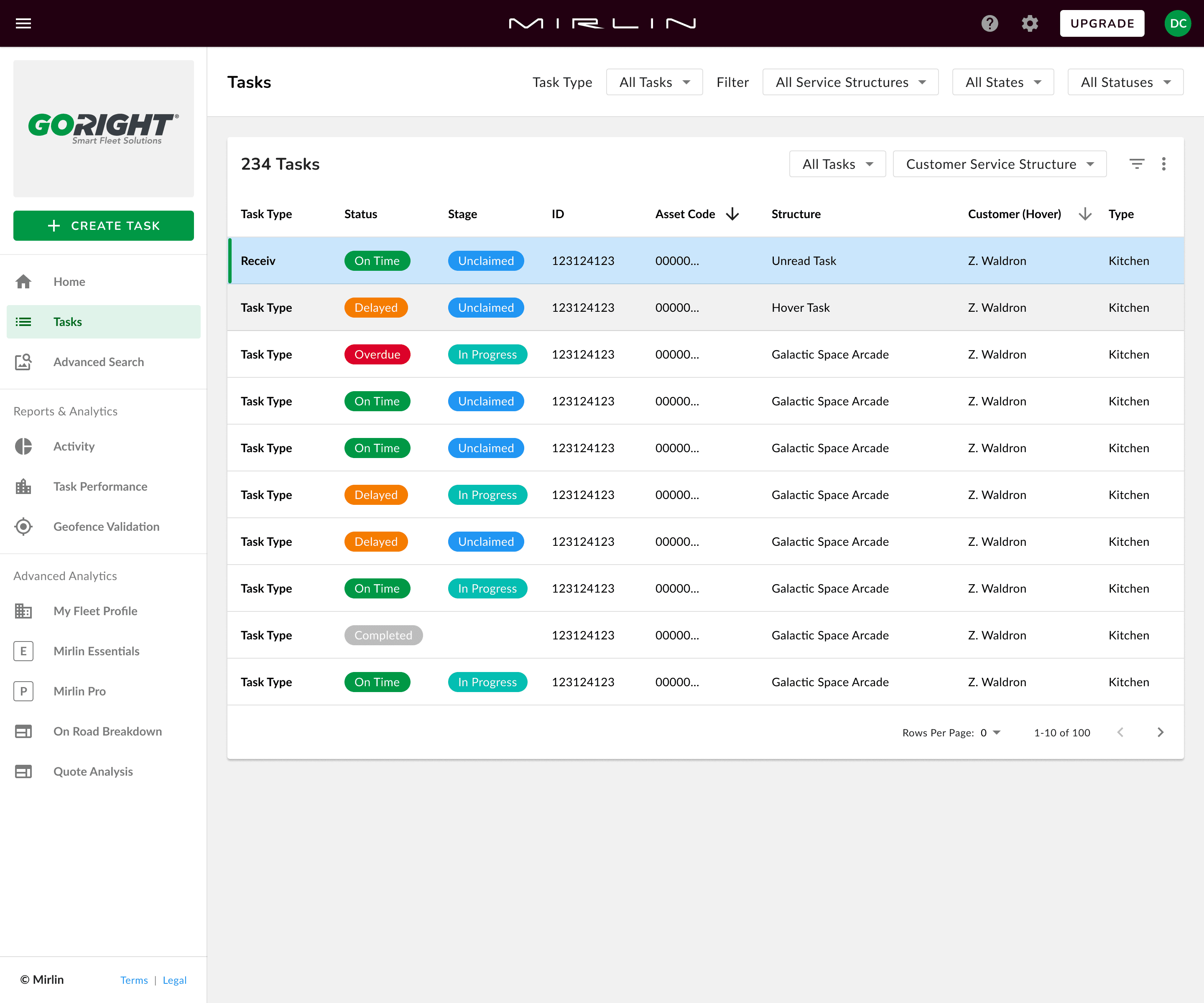Screen dimensions: 1204x1003
Task: Go to previous page chevron
Action: (x=1120, y=732)
